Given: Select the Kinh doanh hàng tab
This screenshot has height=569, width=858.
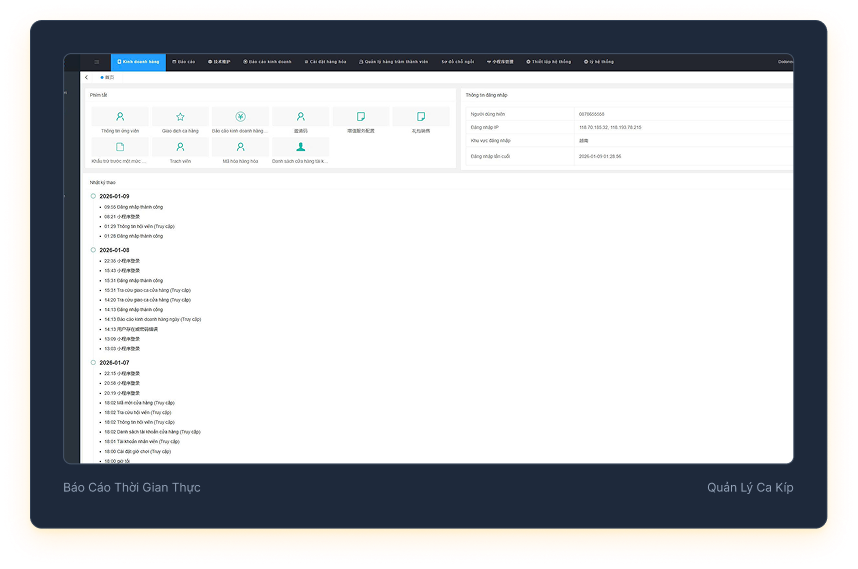Looking at the screenshot, I should coord(138,62).
